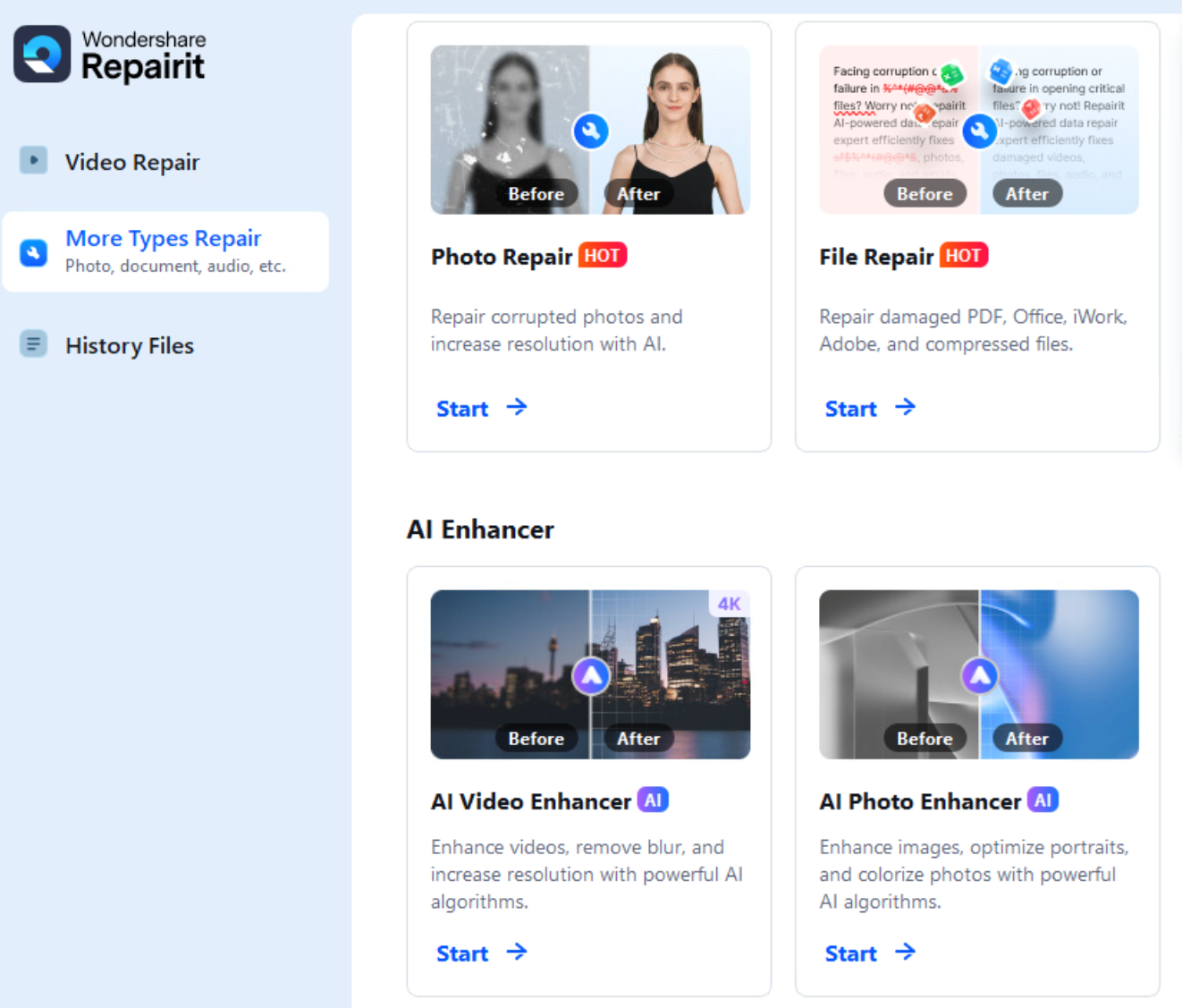Click the HOT badge next to File Repair

coord(964,256)
